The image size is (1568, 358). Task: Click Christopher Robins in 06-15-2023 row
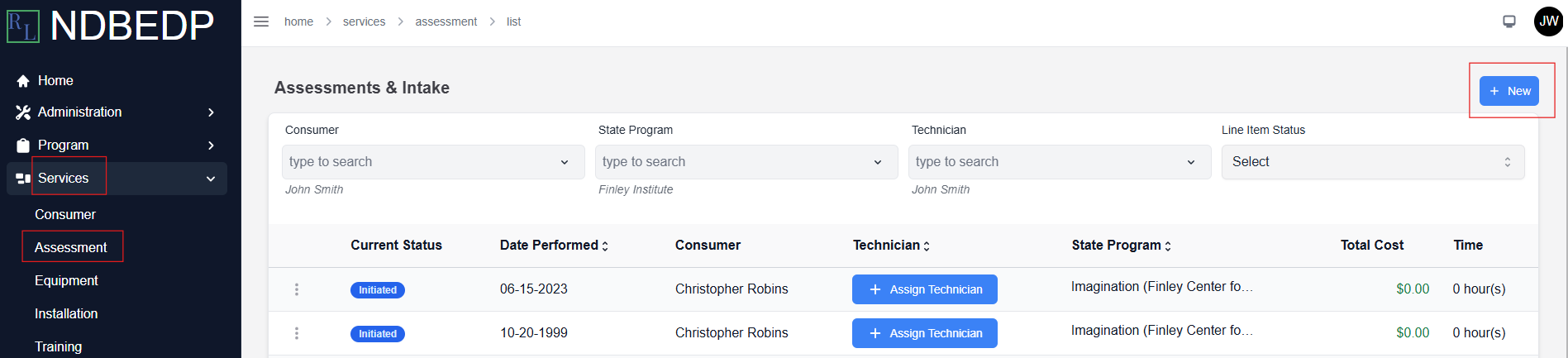[x=732, y=289]
